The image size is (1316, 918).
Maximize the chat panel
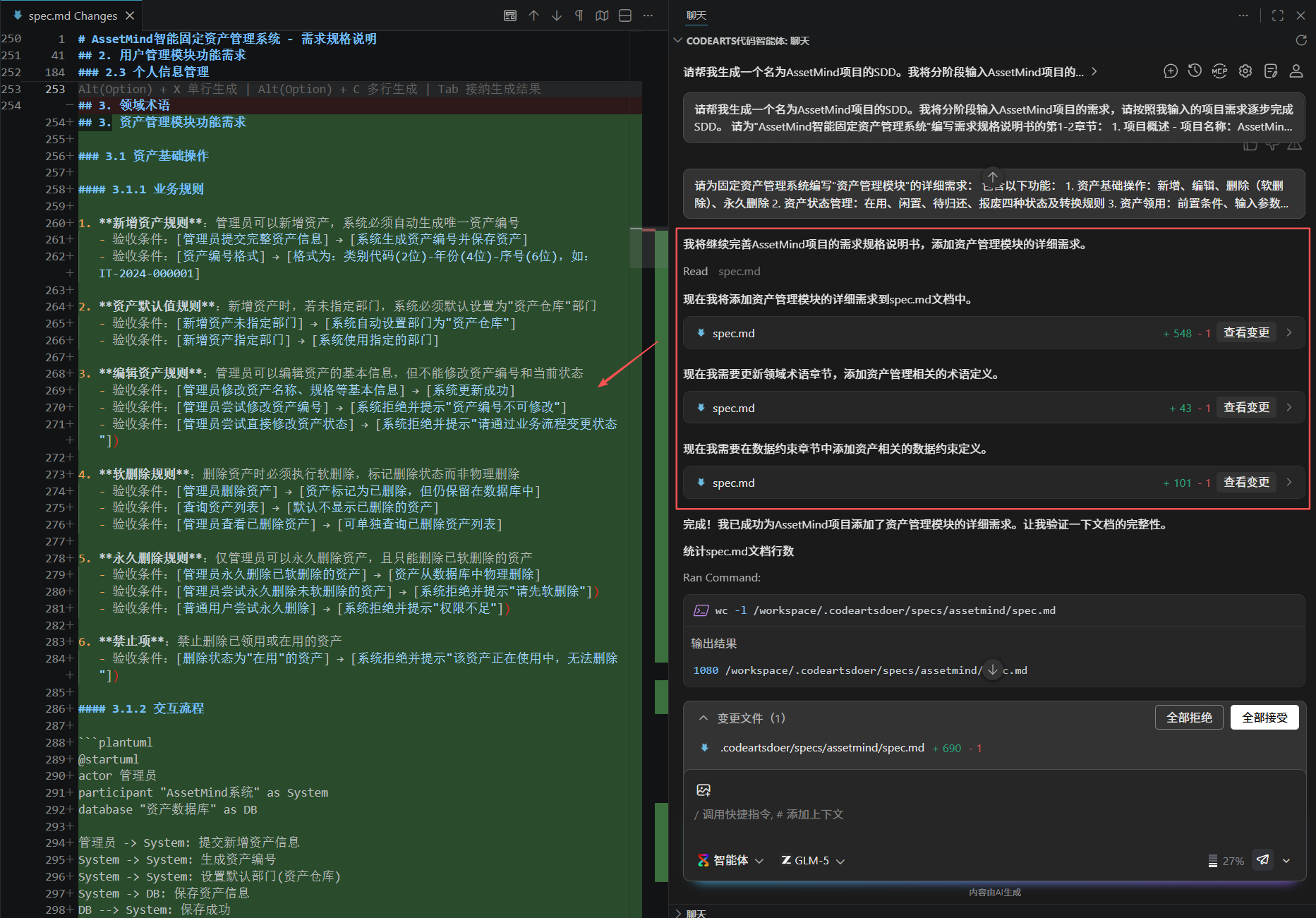pos(1278,16)
